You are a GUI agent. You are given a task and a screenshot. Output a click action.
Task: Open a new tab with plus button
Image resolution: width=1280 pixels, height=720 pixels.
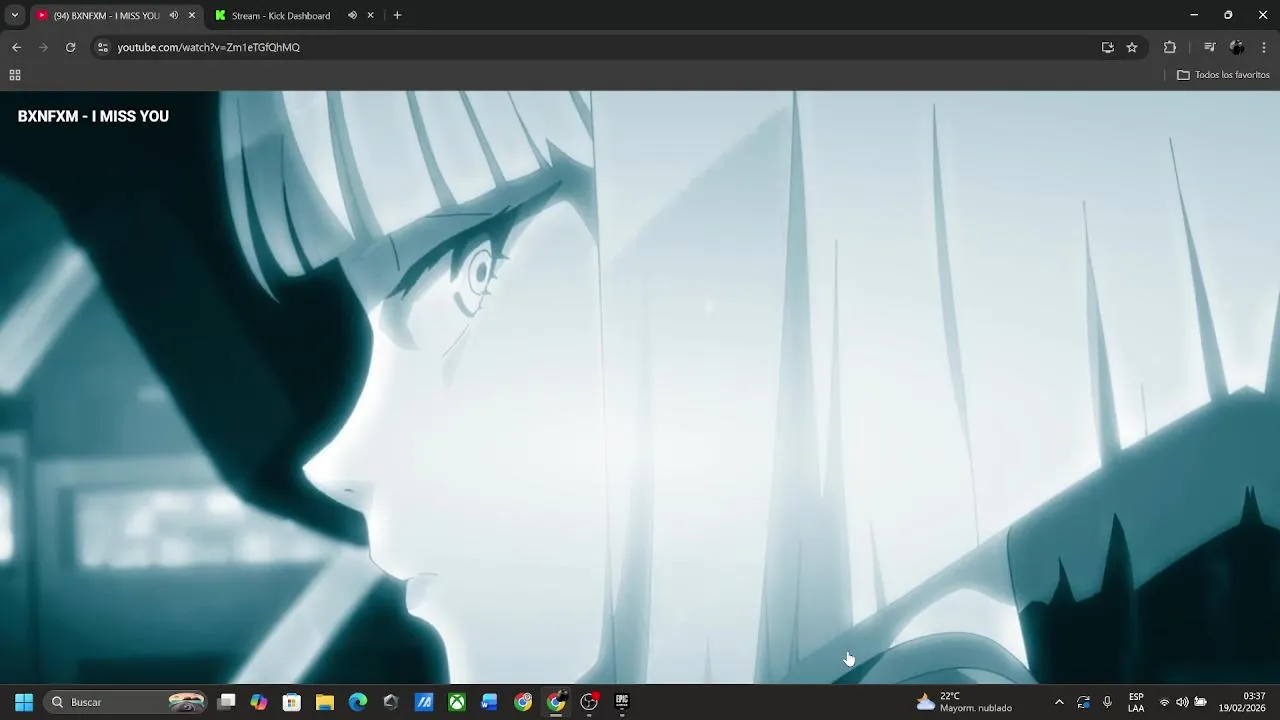click(397, 15)
